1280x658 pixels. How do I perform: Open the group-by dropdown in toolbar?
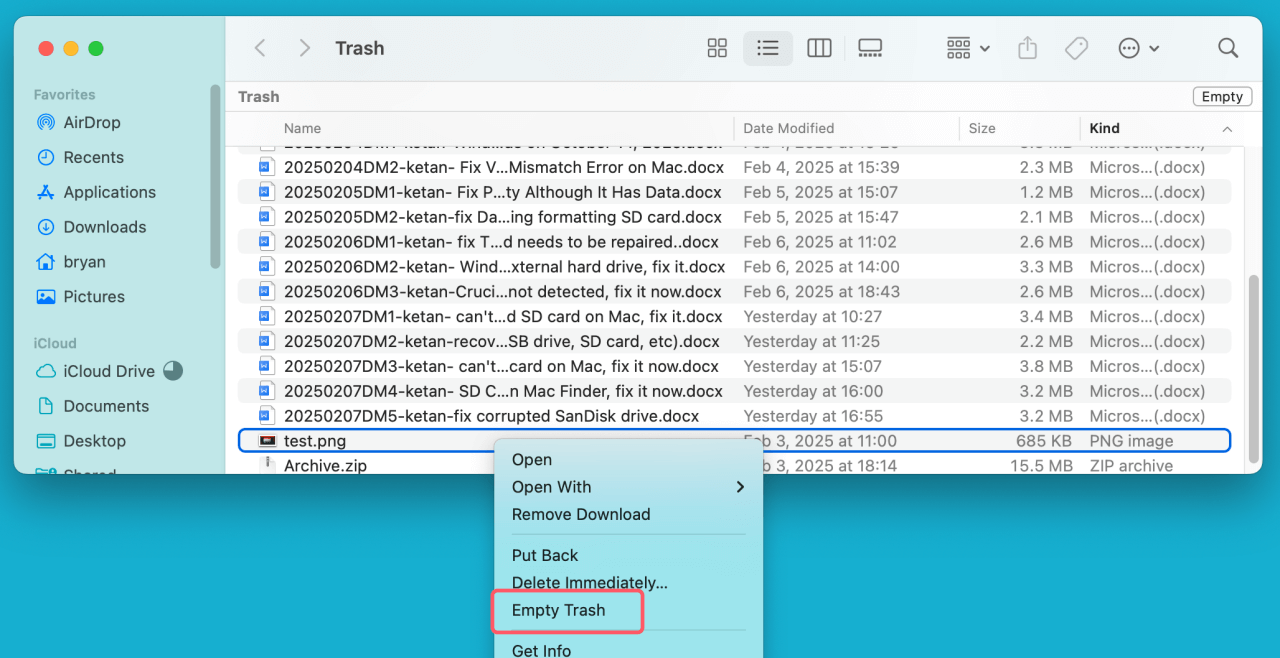pos(966,47)
